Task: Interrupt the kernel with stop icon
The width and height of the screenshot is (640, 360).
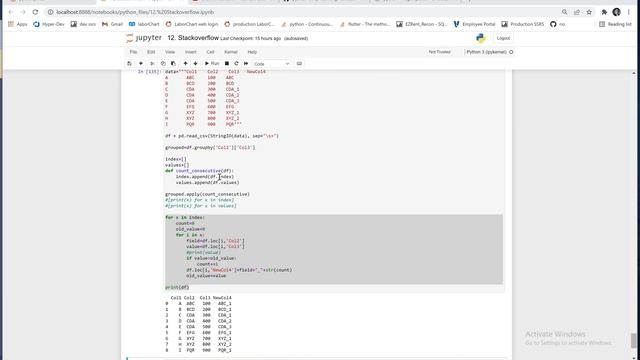Action: [x=227, y=64]
